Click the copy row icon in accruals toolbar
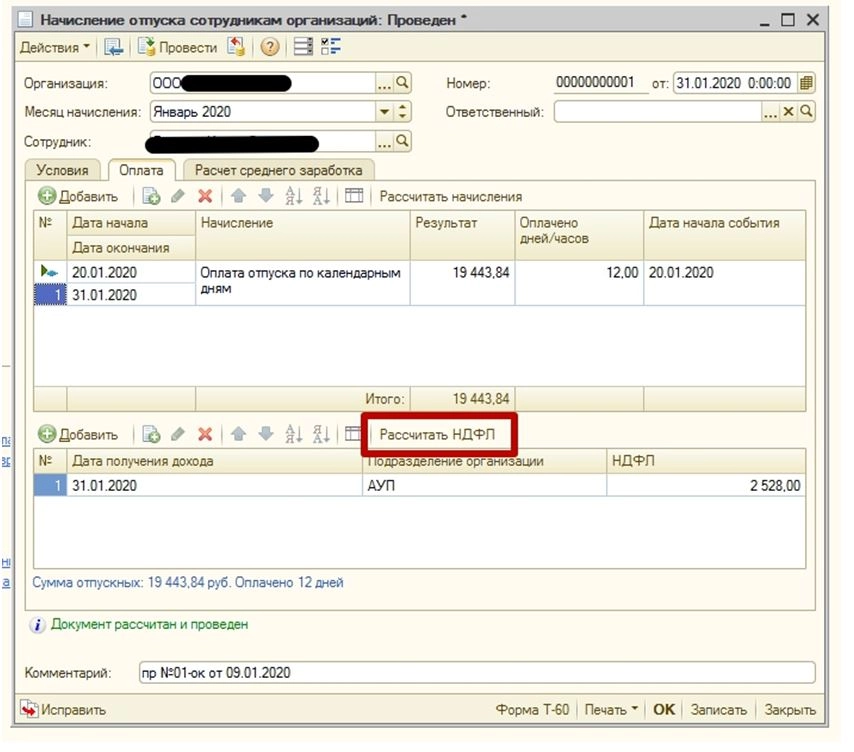 coord(151,196)
